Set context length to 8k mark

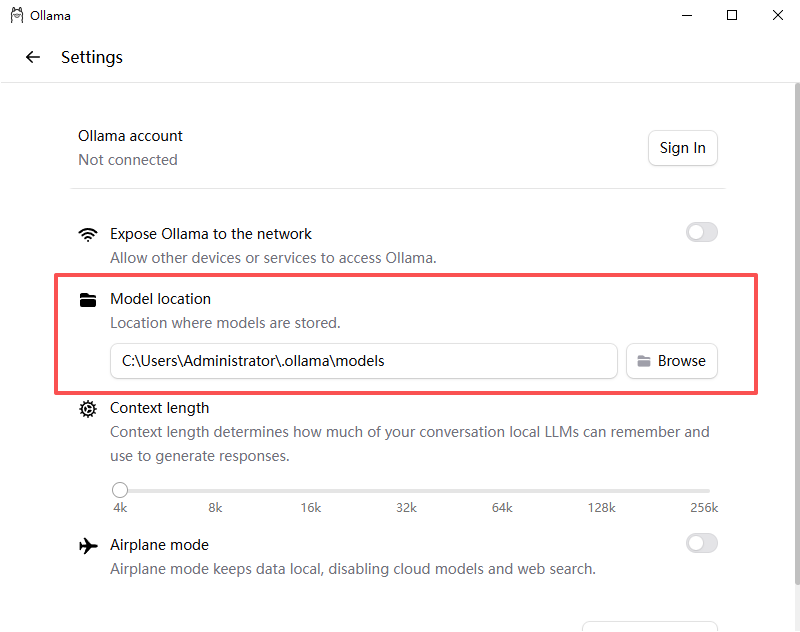pos(215,508)
